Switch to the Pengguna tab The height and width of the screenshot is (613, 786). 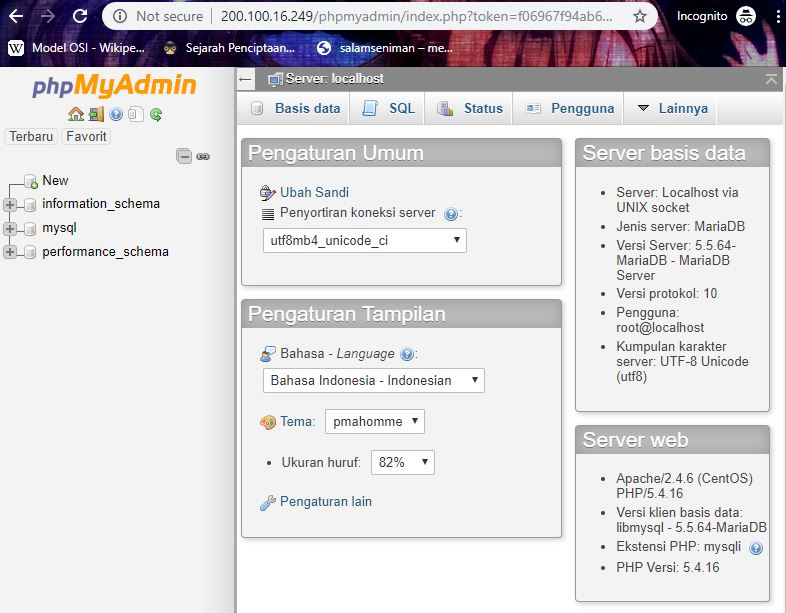[x=569, y=108]
